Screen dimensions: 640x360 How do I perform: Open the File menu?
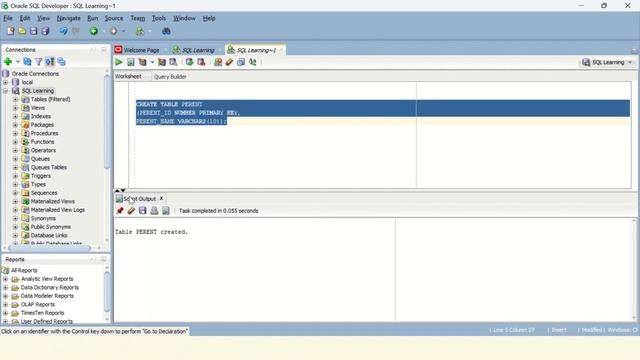[8, 18]
